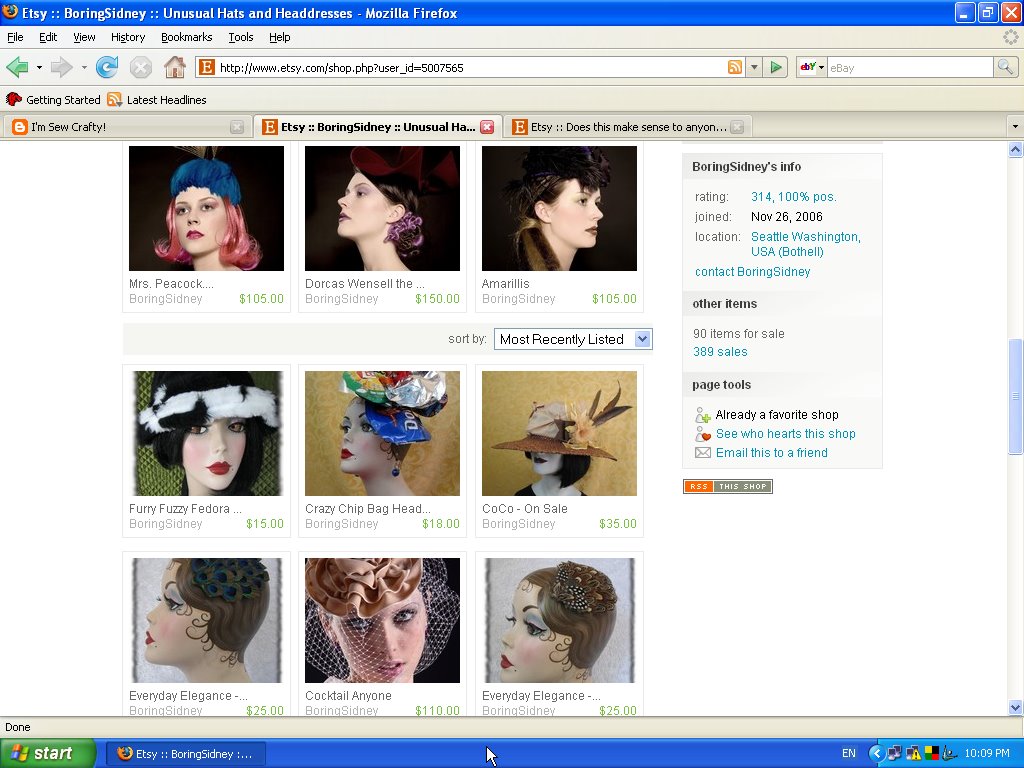Close the 'Does this make sense' tab
1024x768 pixels.
pos(737,127)
